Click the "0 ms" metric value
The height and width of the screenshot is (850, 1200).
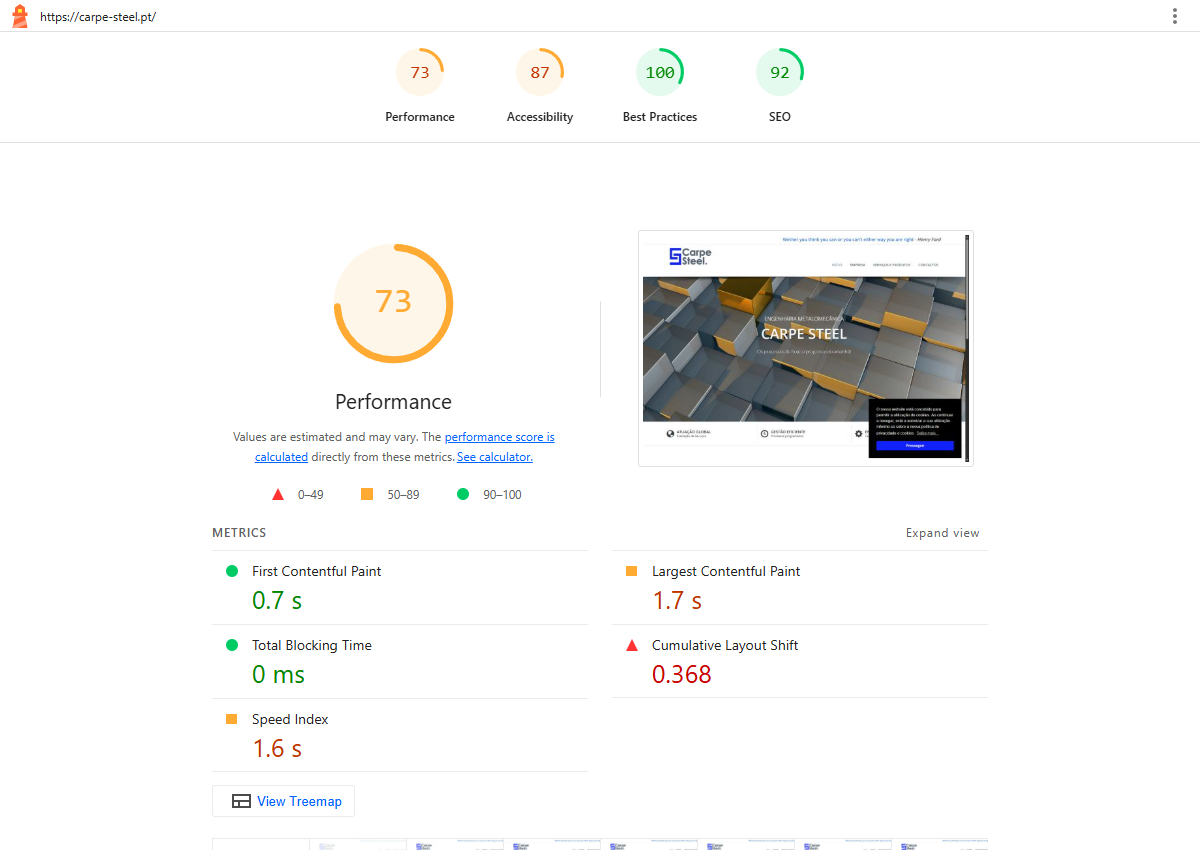click(x=278, y=675)
